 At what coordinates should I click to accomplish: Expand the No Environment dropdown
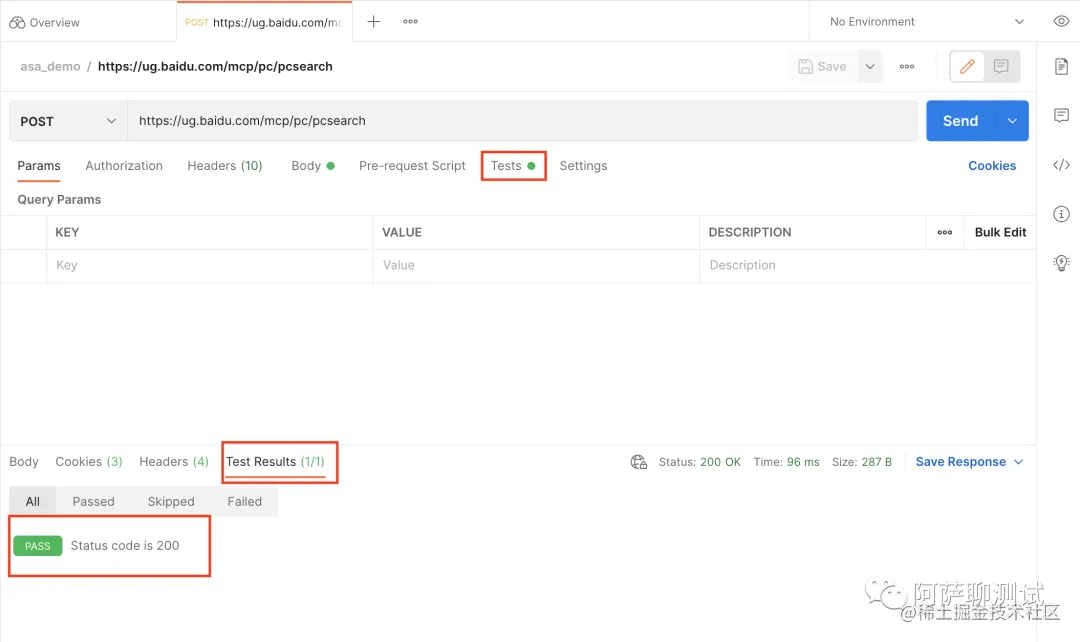[926, 21]
